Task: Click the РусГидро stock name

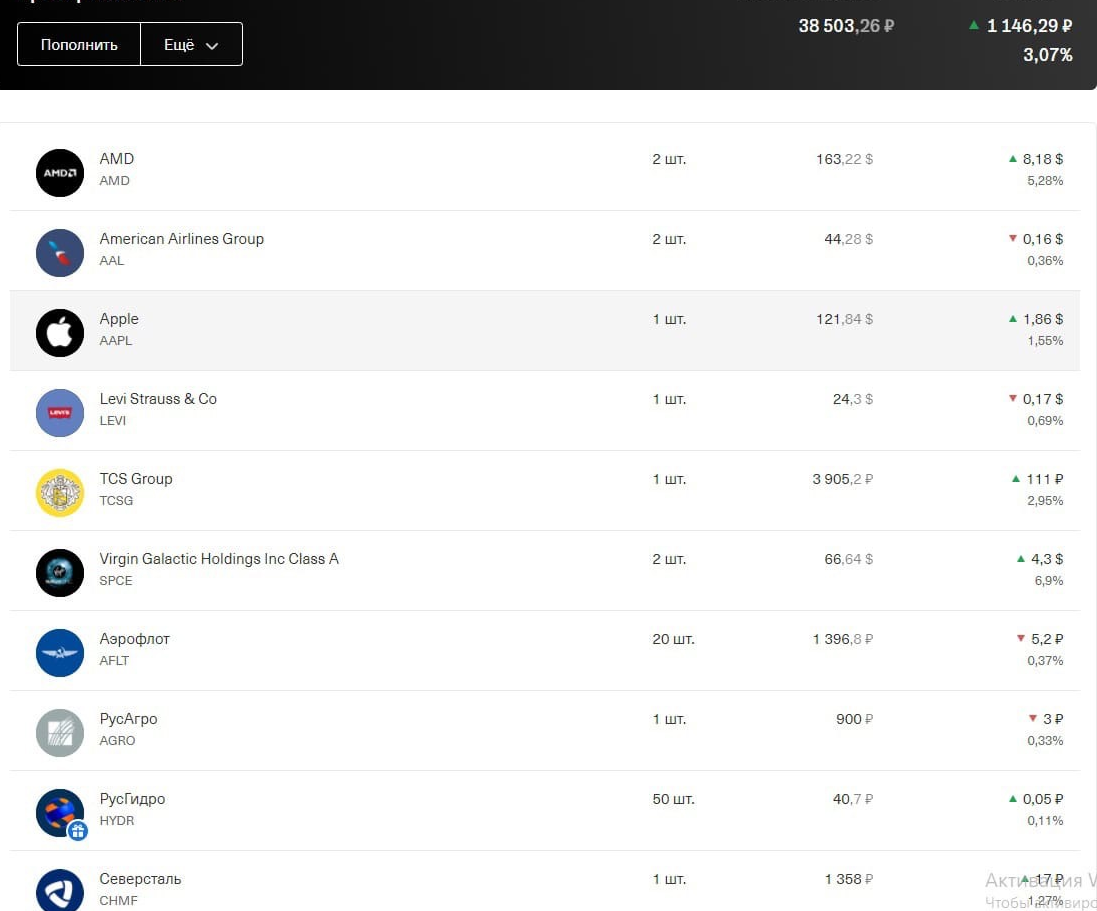Action: (132, 799)
